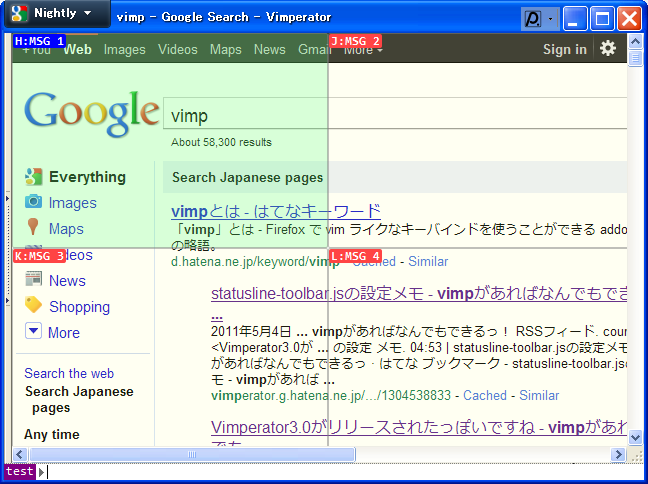Open News in the top navigation bar
Image resolution: width=648 pixels, height=484 pixels.
click(269, 50)
